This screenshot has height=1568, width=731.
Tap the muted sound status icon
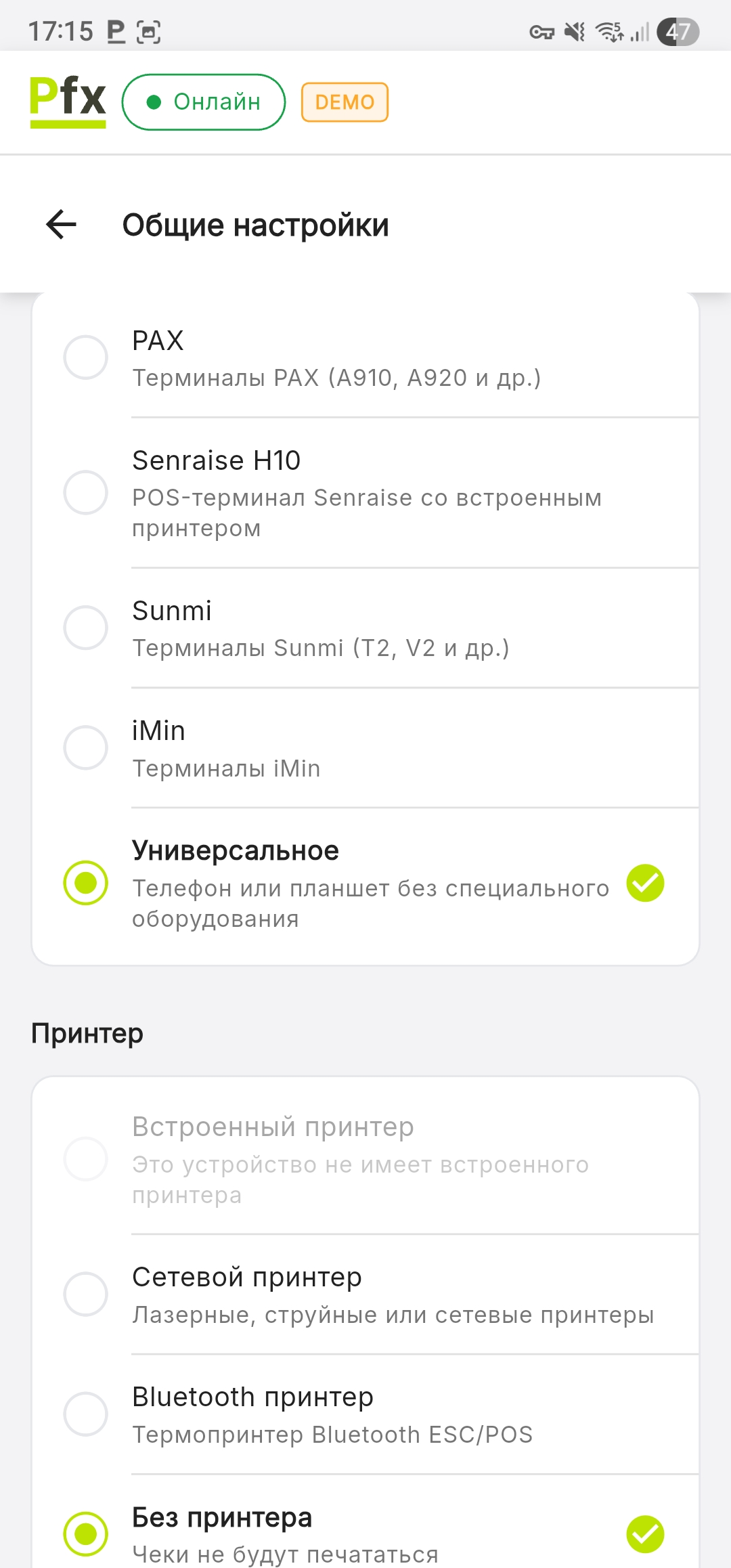coord(575,32)
